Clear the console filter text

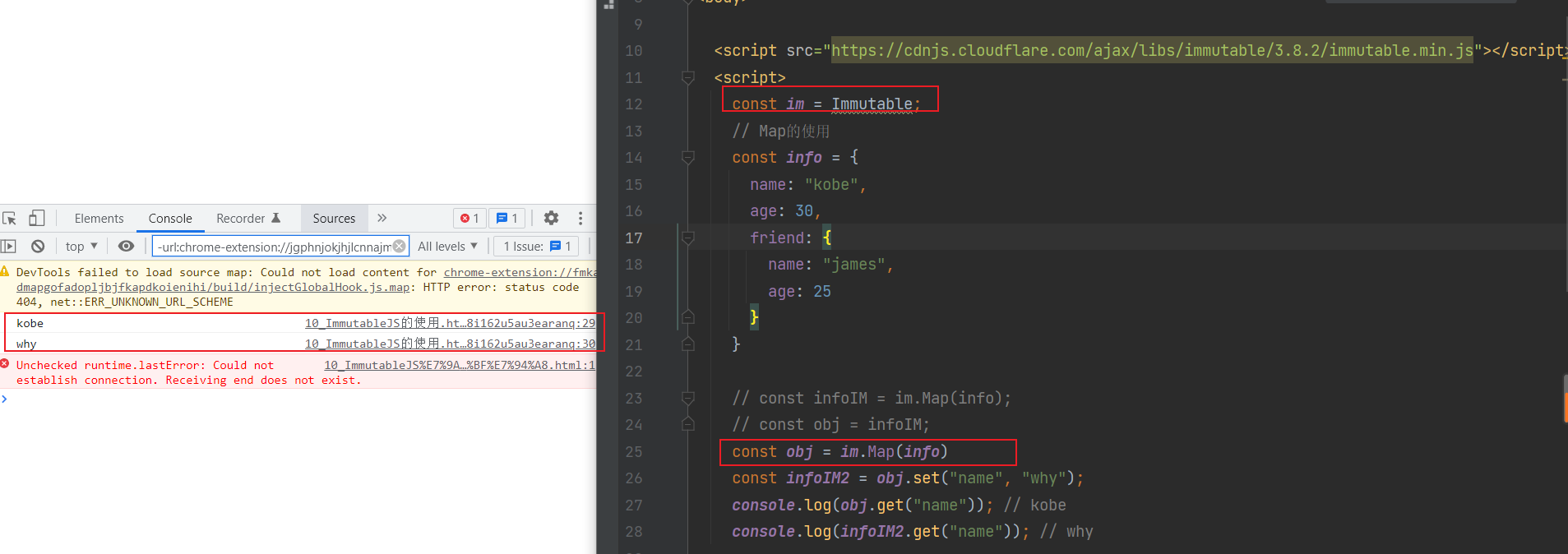click(400, 246)
